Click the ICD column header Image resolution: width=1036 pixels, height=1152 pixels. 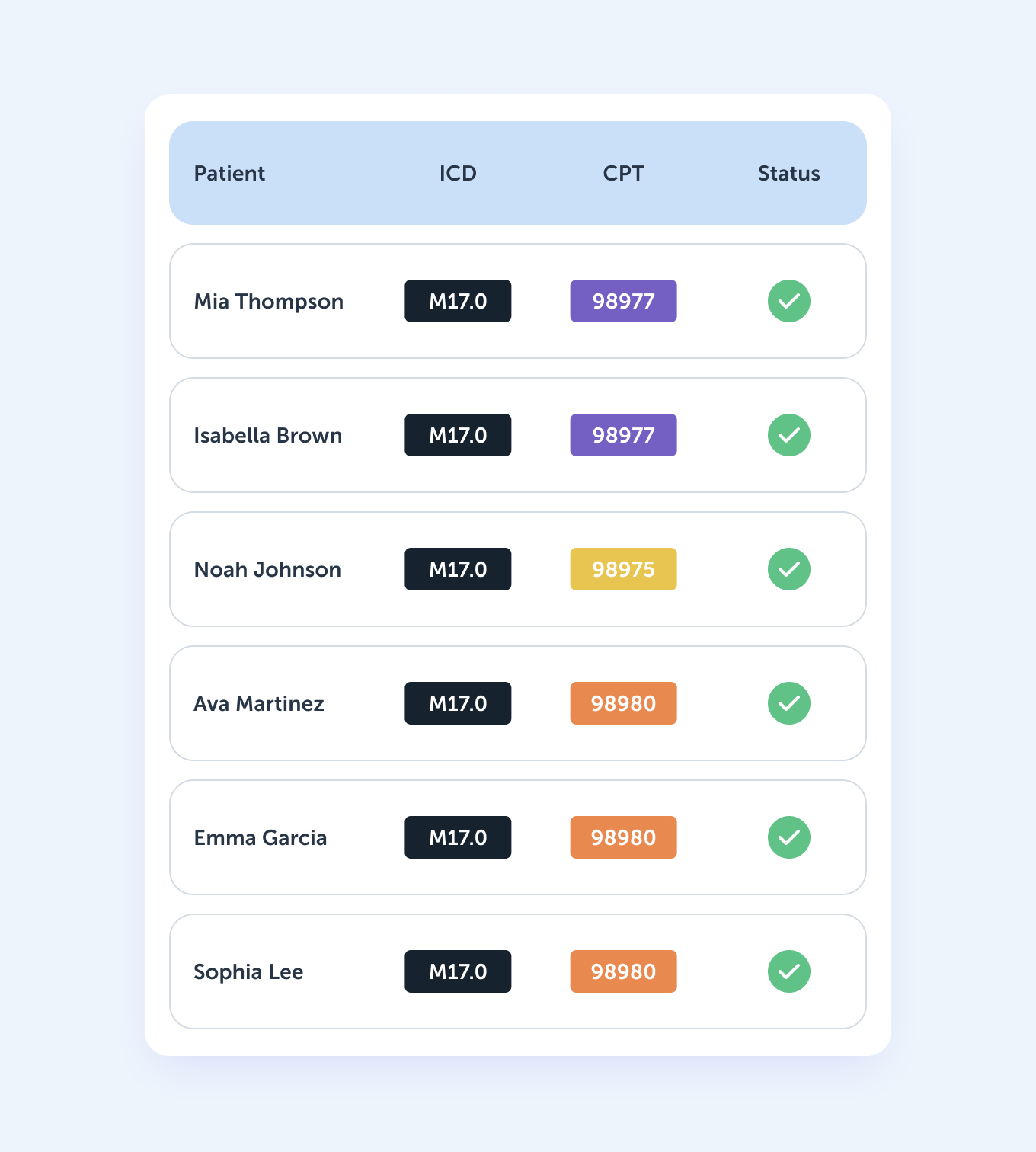click(x=458, y=174)
